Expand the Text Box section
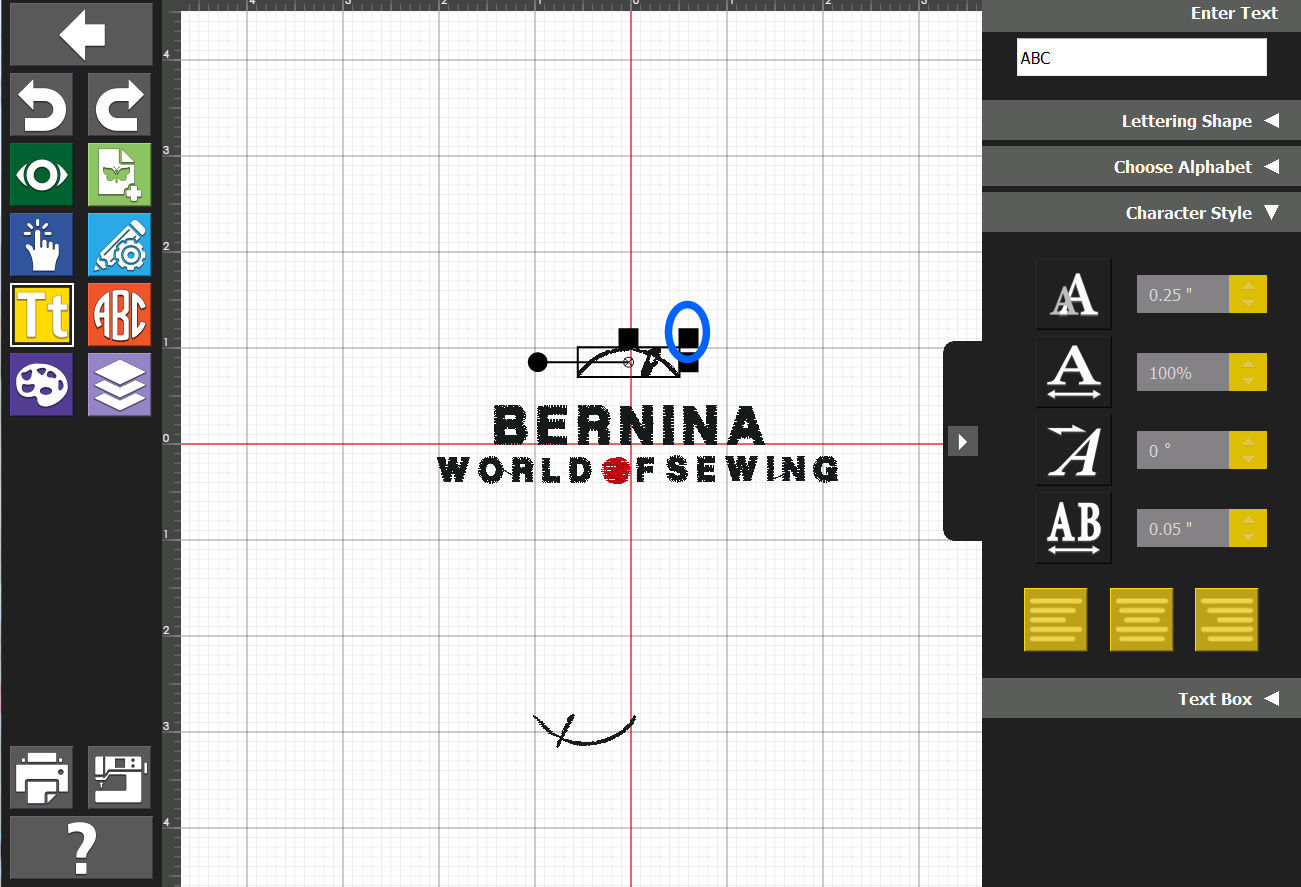 point(1141,699)
